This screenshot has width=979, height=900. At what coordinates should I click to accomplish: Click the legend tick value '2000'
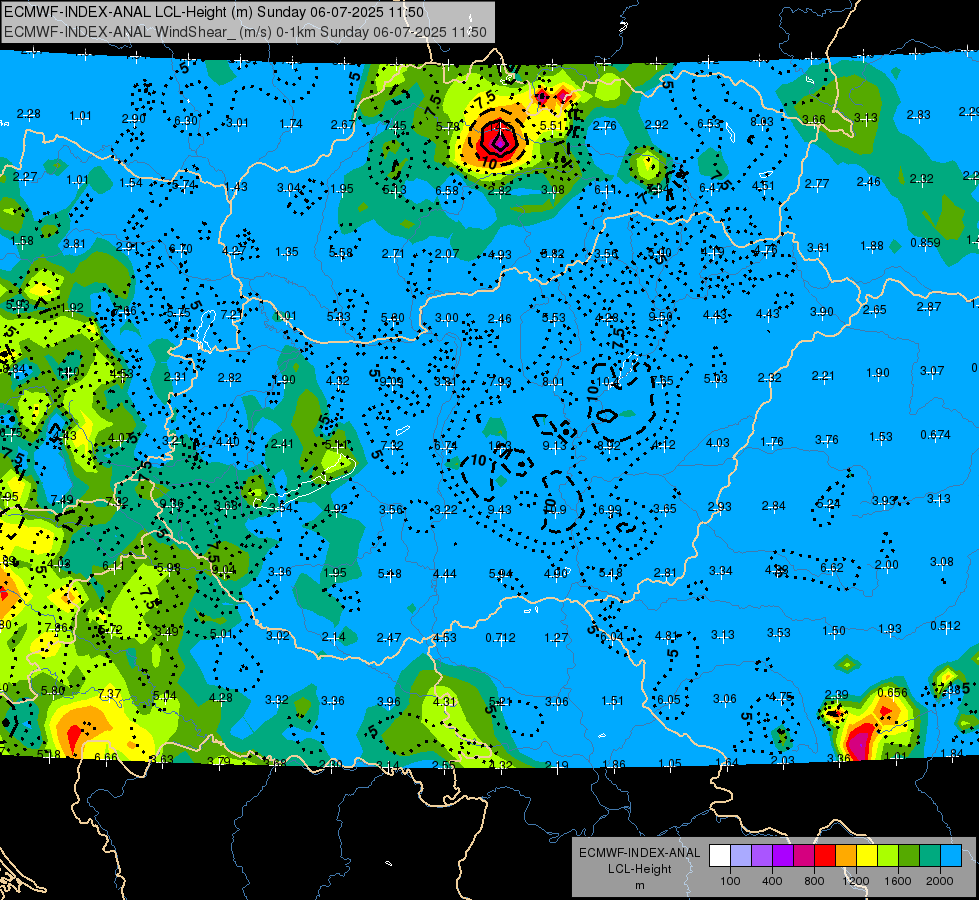point(940,881)
